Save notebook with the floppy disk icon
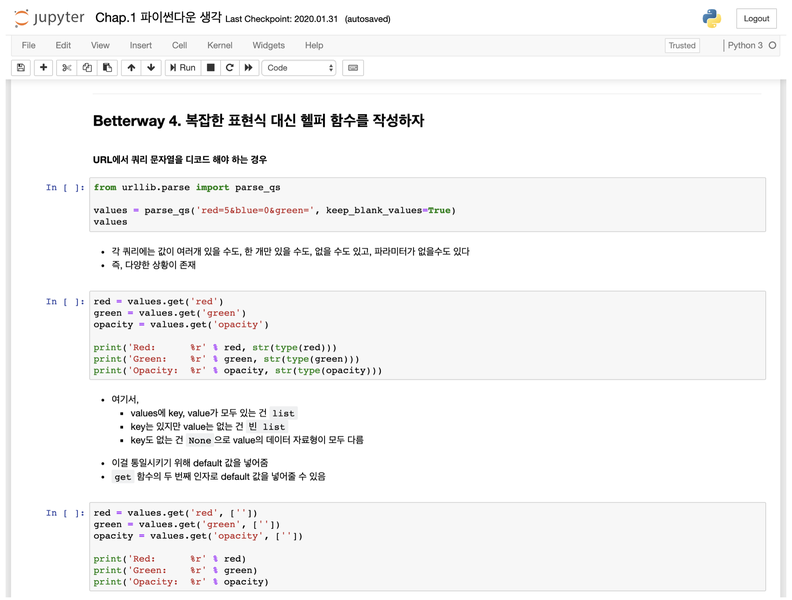The height and width of the screenshot is (600, 792). click(21, 68)
